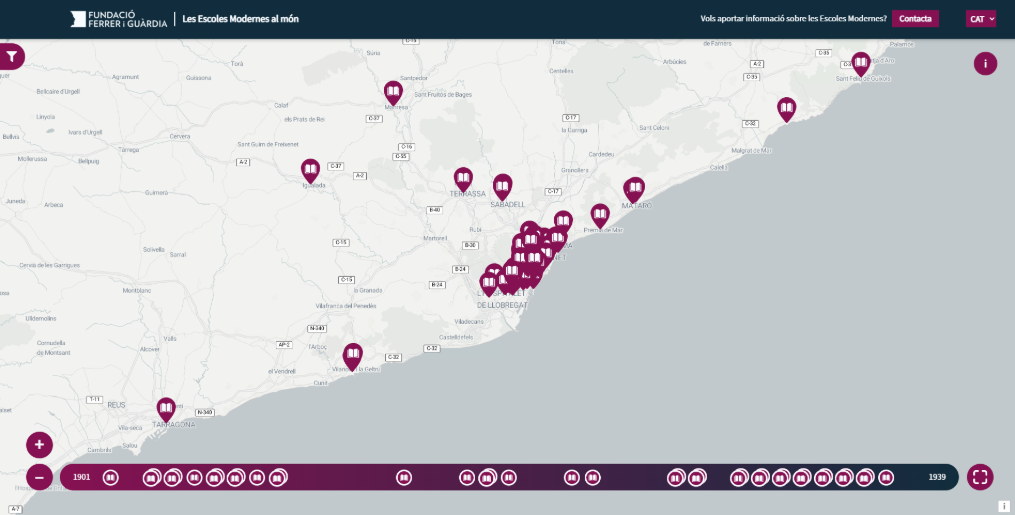Enter fullscreen map mode
This screenshot has width=1015, height=515.
click(x=980, y=477)
